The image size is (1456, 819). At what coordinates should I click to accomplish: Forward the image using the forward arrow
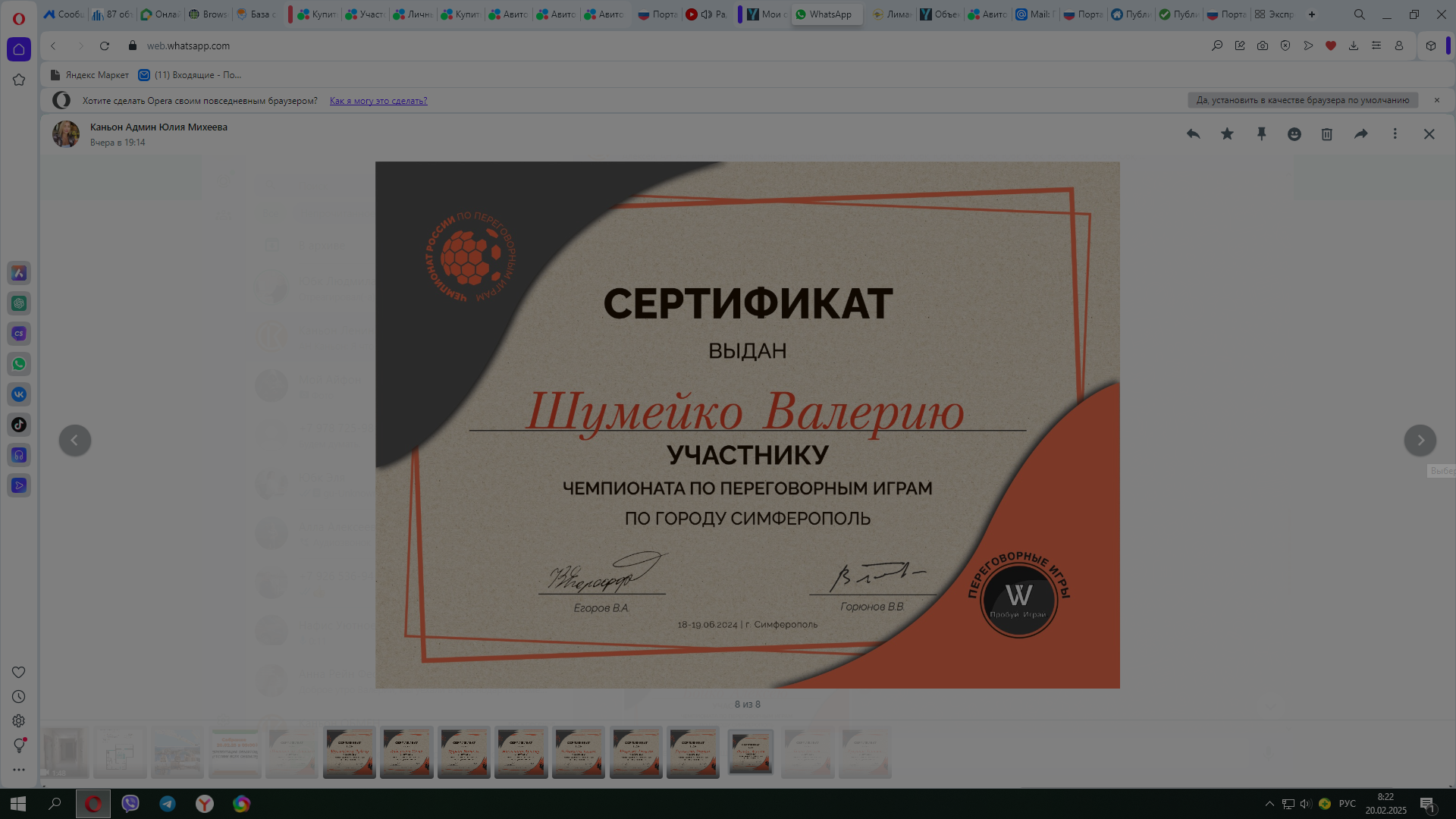(1361, 134)
